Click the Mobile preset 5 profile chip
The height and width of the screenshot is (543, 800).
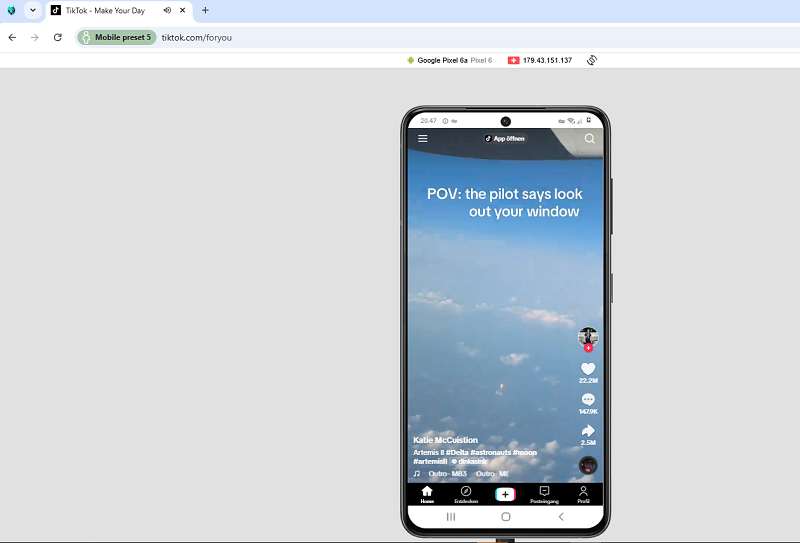pyautogui.click(x=117, y=37)
